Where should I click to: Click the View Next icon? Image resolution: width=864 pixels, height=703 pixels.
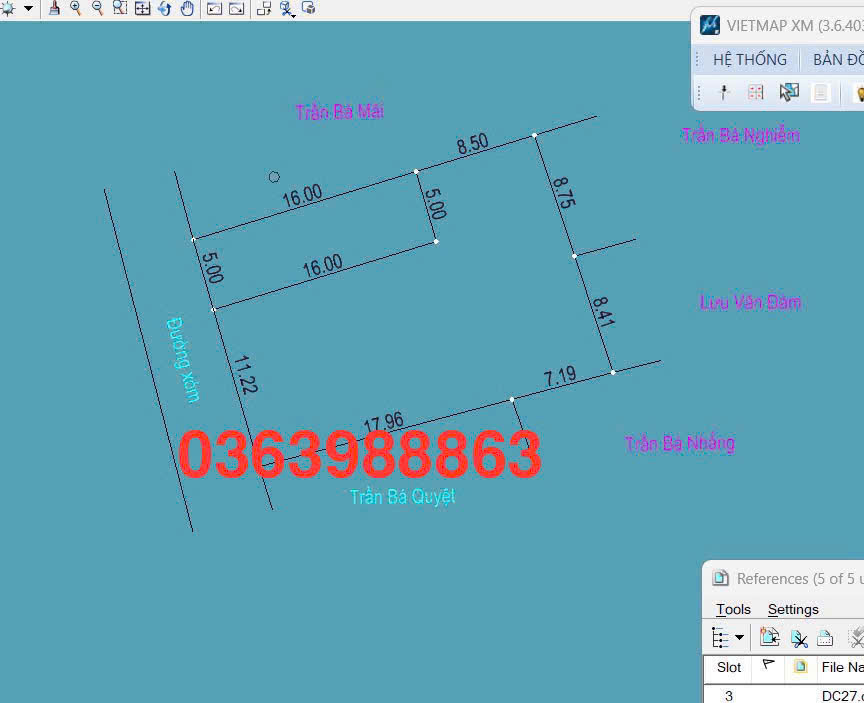[x=236, y=8]
